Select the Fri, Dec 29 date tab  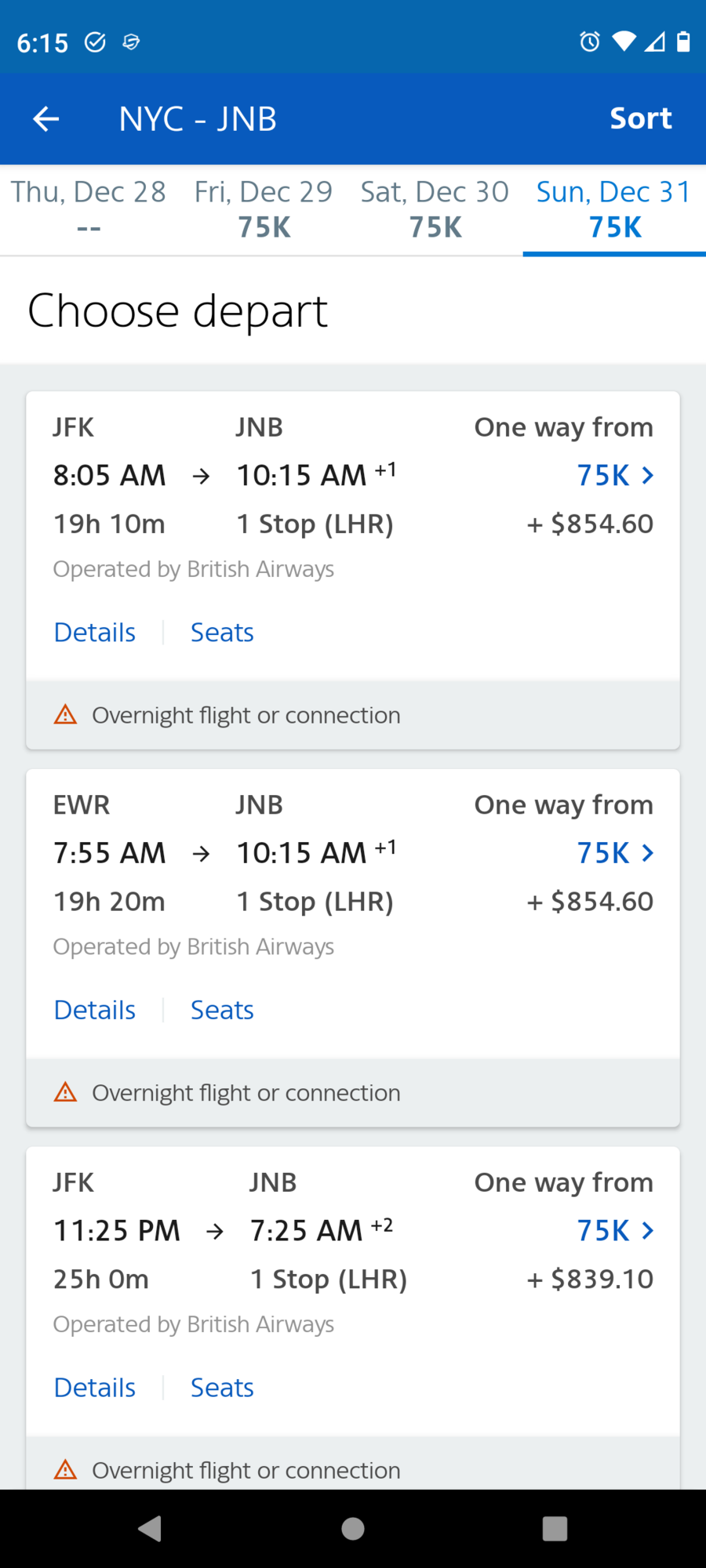264,209
